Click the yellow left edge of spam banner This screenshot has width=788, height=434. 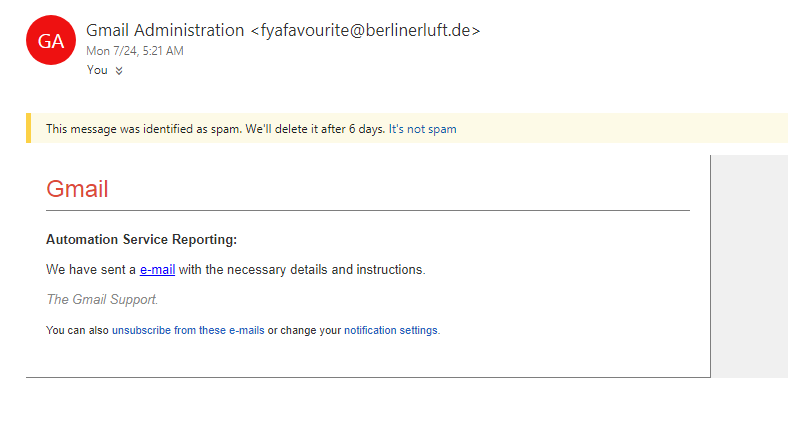pyautogui.click(x=28, y=129)
